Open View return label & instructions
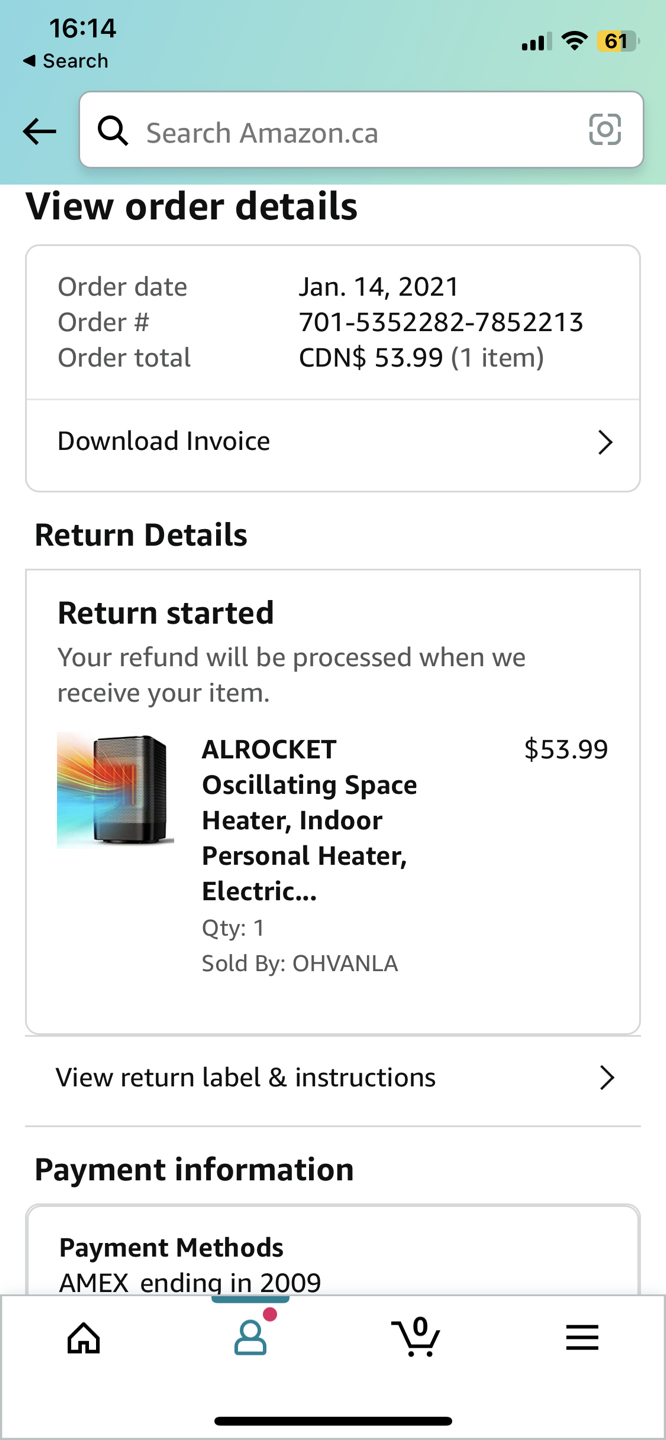666x1440 pixels. click(x=246, y=1077)
